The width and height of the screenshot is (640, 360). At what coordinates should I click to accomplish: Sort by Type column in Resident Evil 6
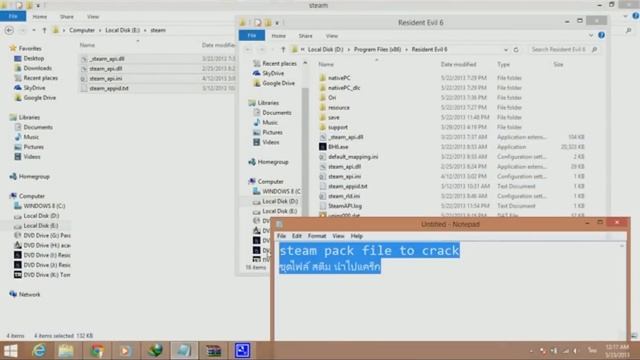503,64
